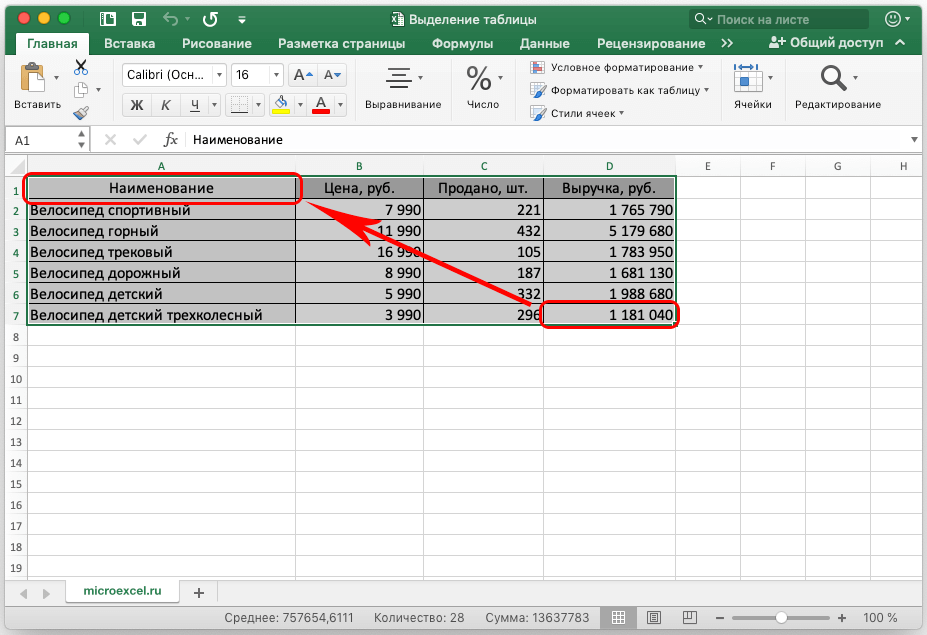Click the Increase font size icon
Image resolution: width=927 pixels, height=635 pixels.
click(303, 75)
